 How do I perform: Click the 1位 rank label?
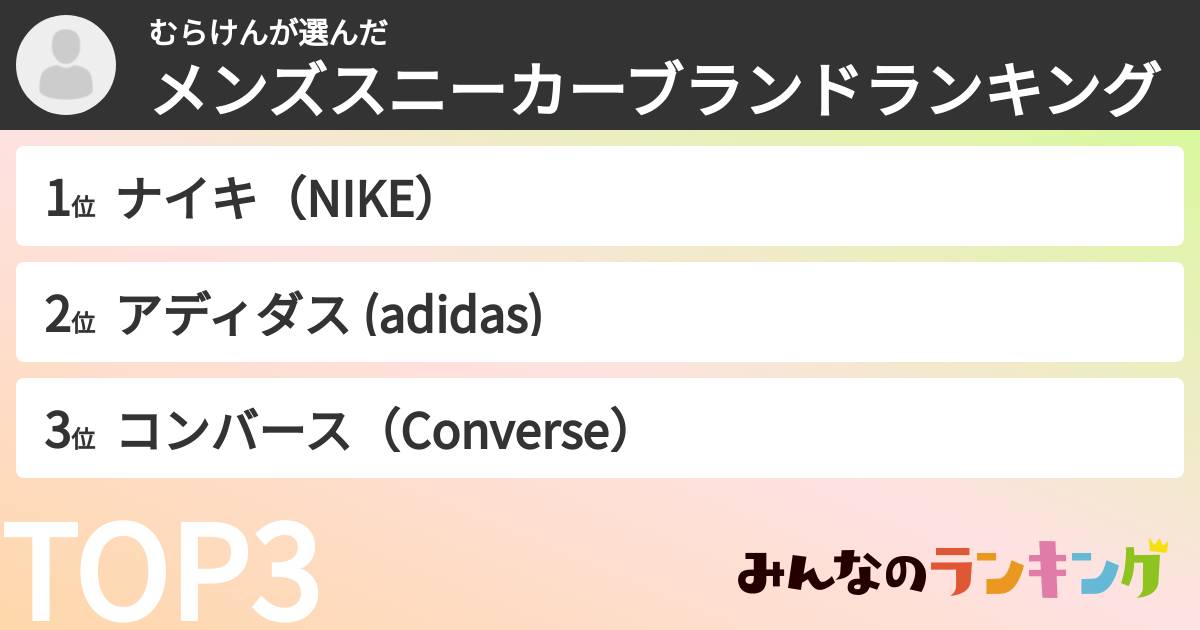[70, 201]
